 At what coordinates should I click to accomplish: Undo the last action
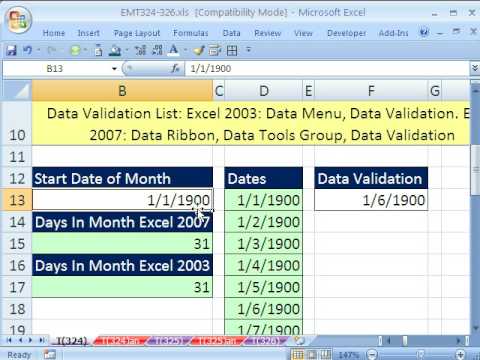click(x=27, y=50)
